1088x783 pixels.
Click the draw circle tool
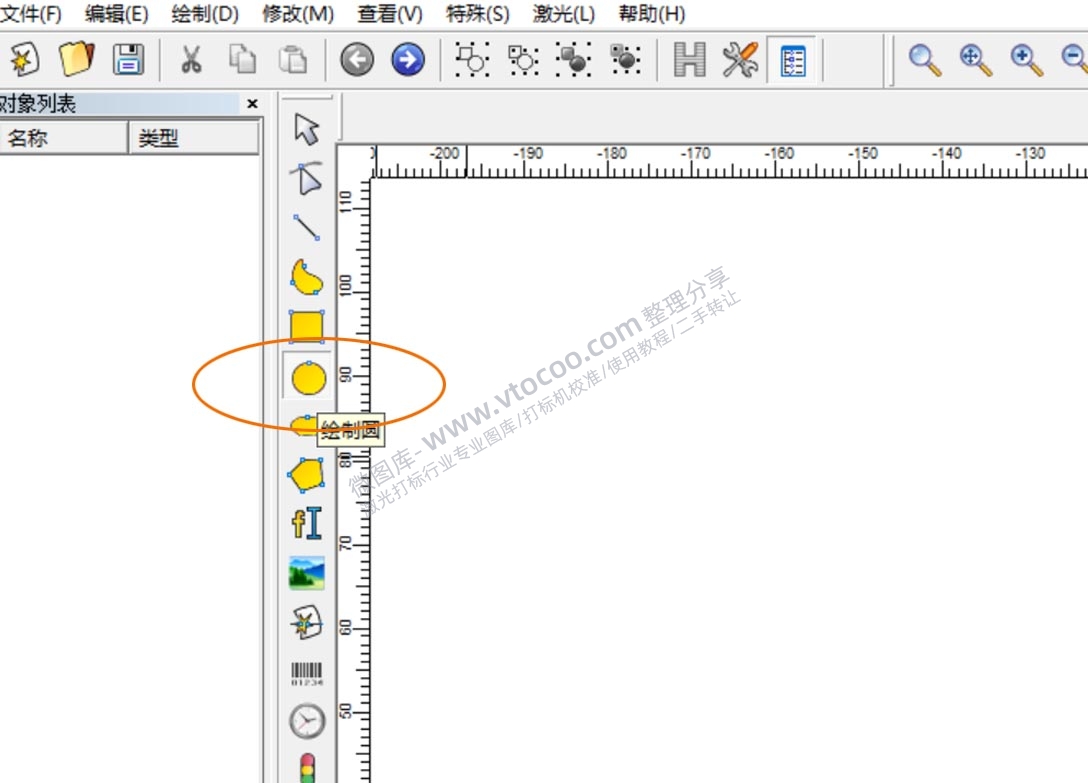(x=308, y=378)
